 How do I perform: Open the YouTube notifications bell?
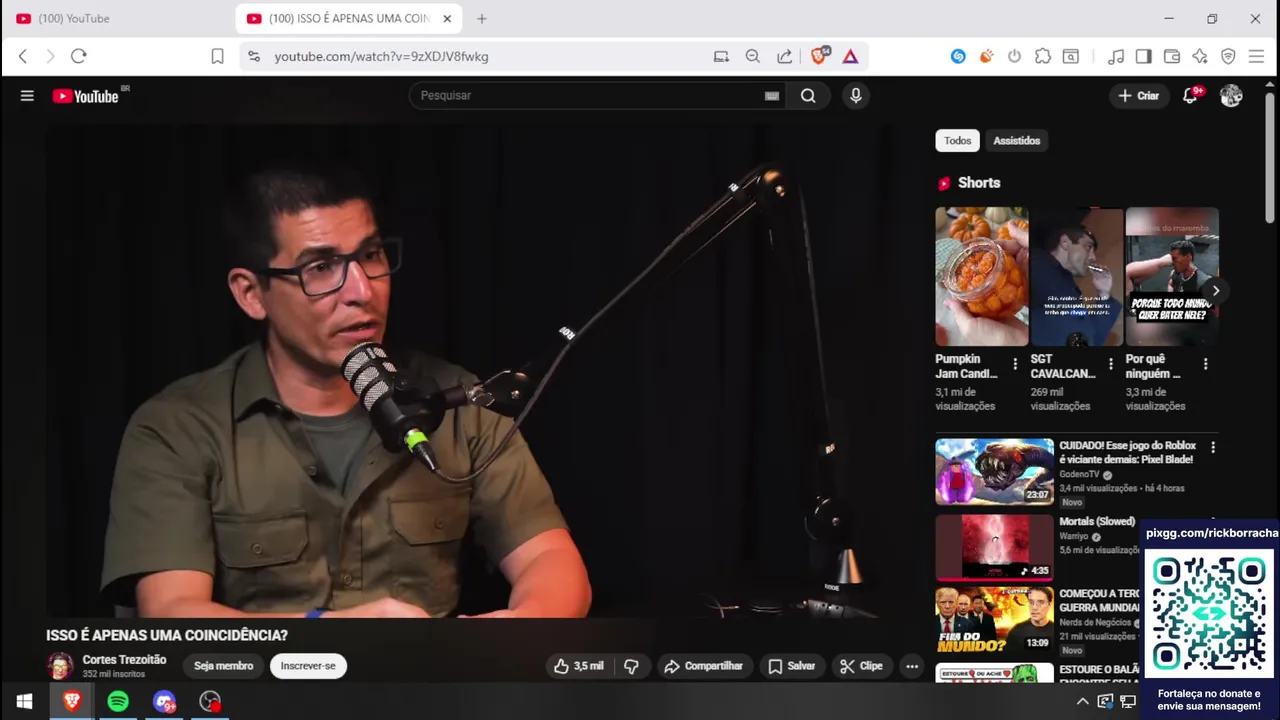point(1190,96)
